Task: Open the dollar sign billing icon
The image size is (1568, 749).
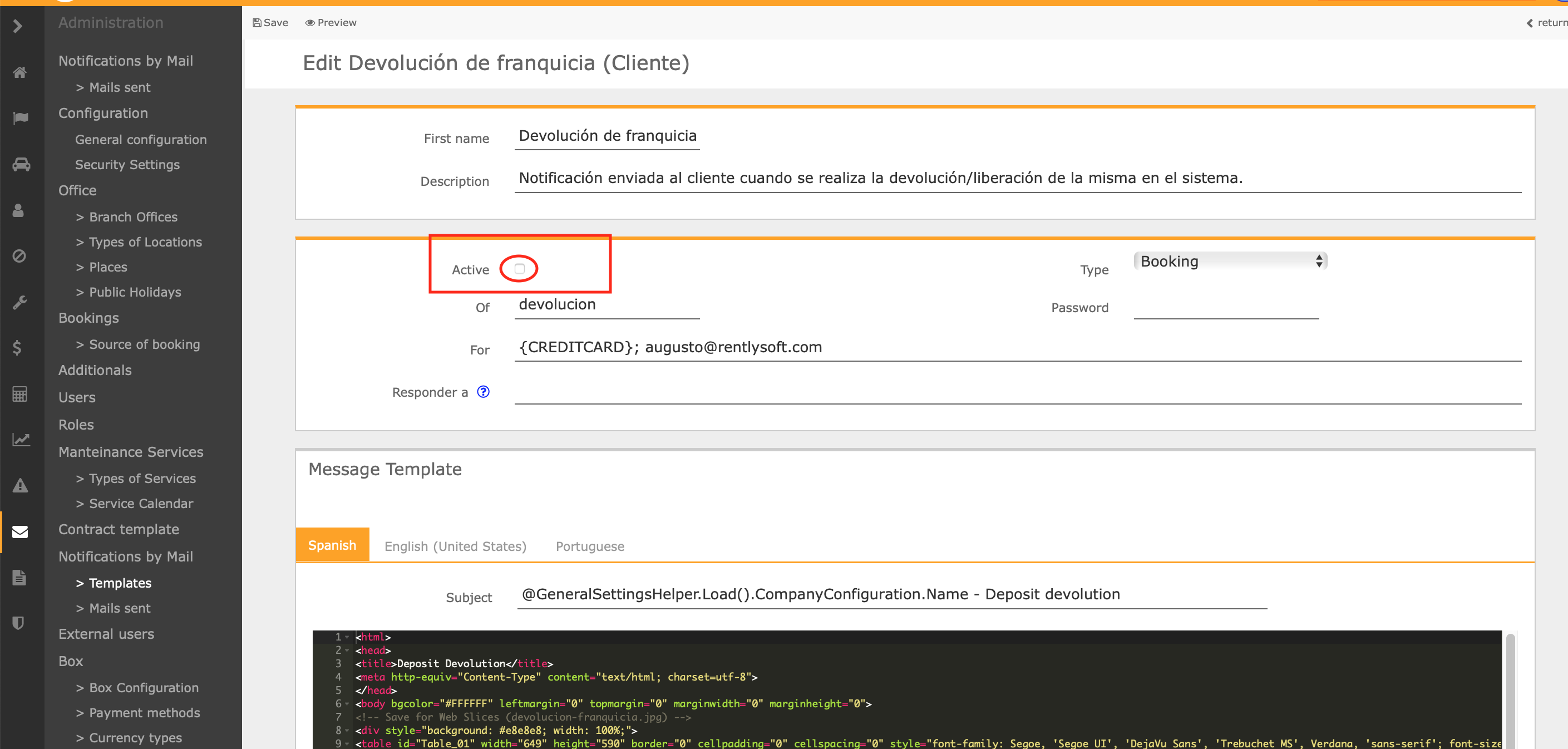Action: point(17,348)
